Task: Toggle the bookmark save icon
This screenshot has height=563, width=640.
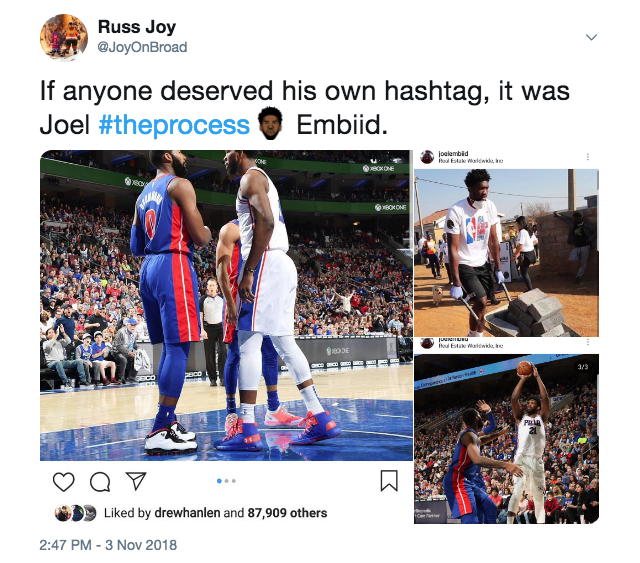Action: (x=389, y=481)
